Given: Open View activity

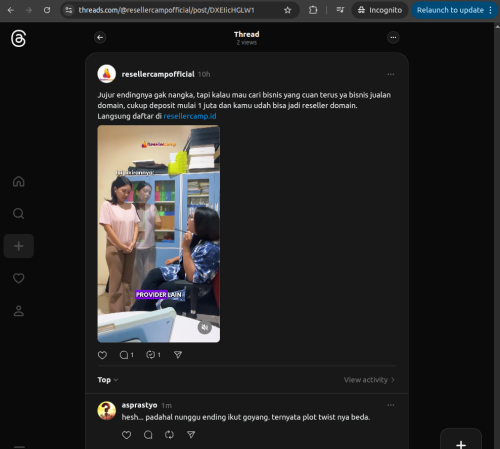Looking at the screenshot, I should [369, 380].
